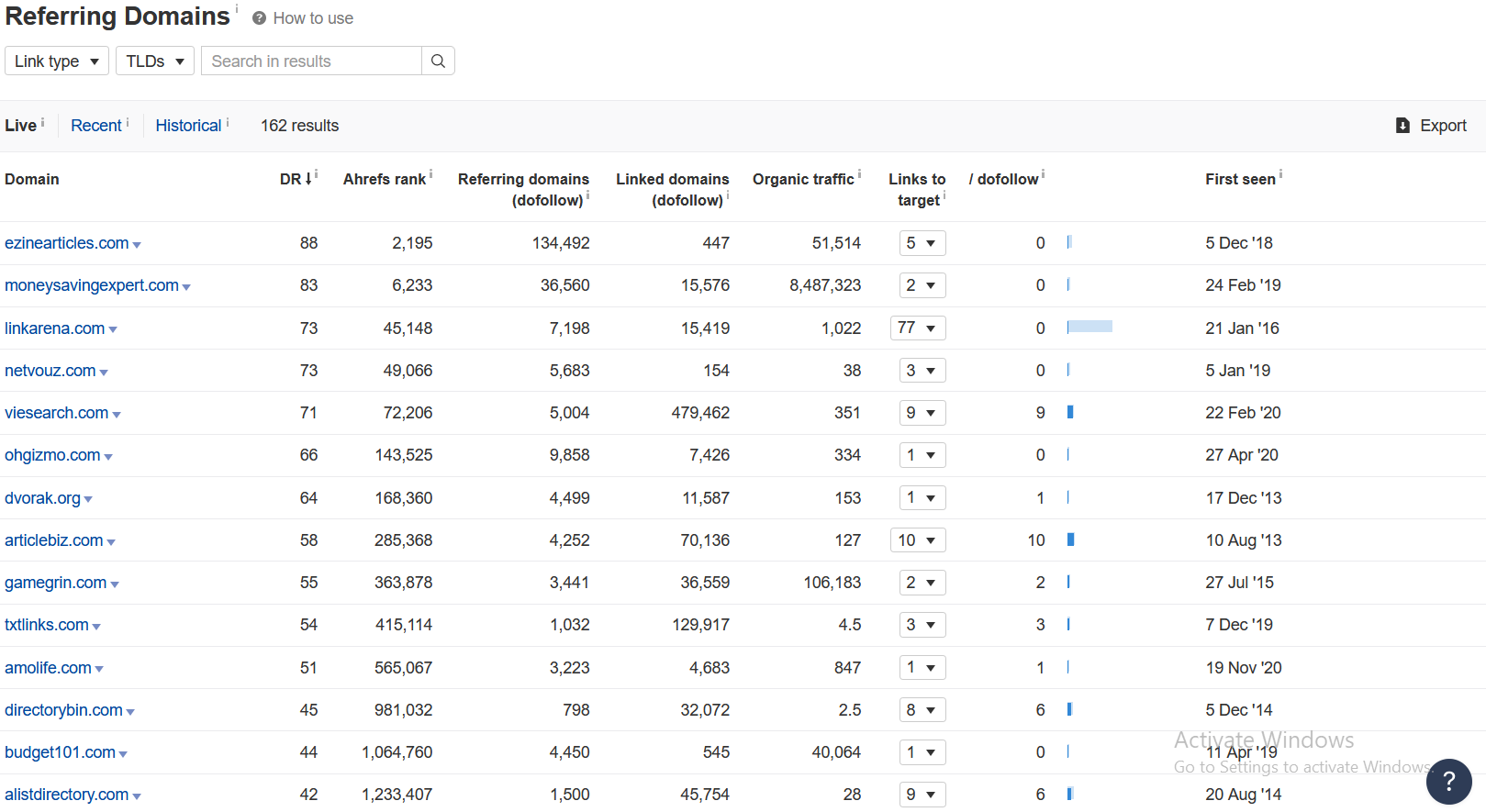Open the ohgizmo.com domain link

pyautogui.click(x=52, y=455)
